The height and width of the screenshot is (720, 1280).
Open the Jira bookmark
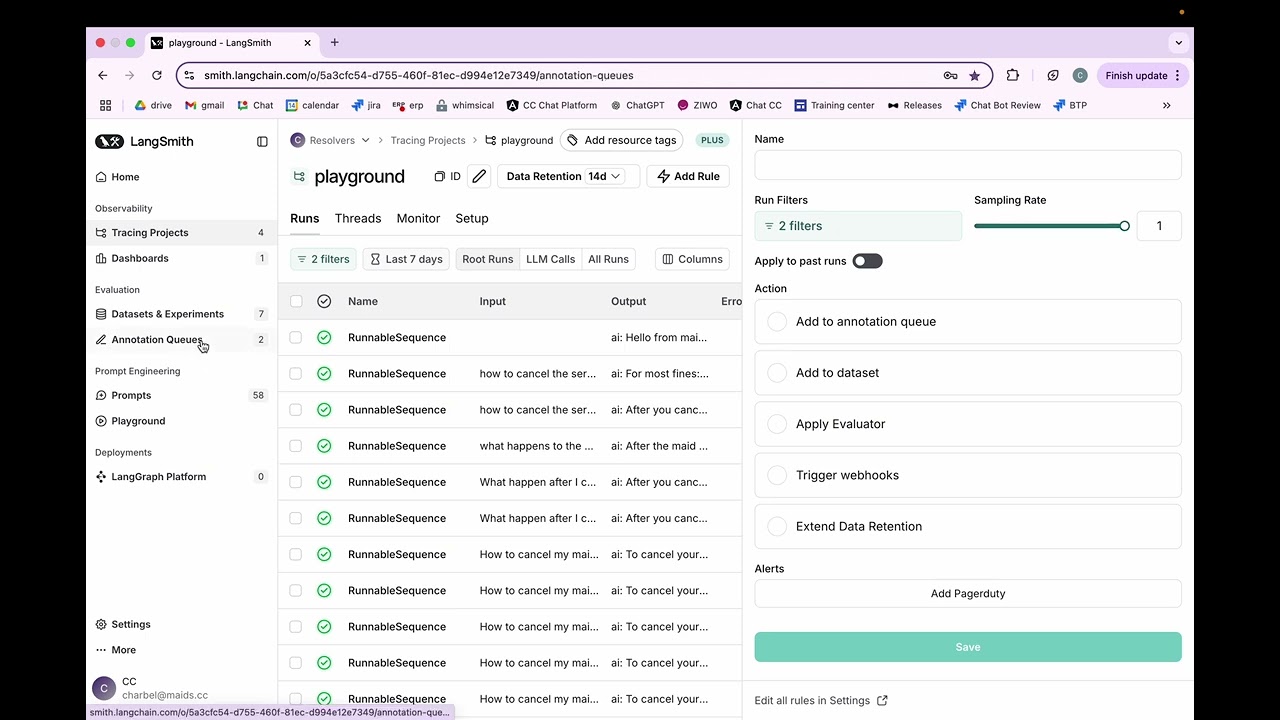366,105
